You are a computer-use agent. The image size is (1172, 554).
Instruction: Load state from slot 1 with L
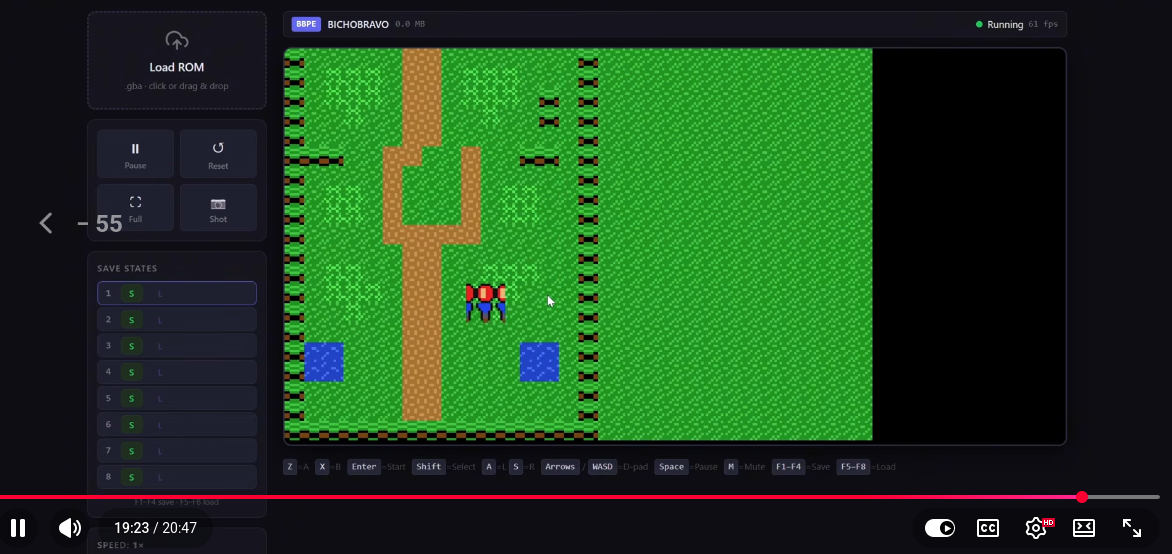[159, 294]
